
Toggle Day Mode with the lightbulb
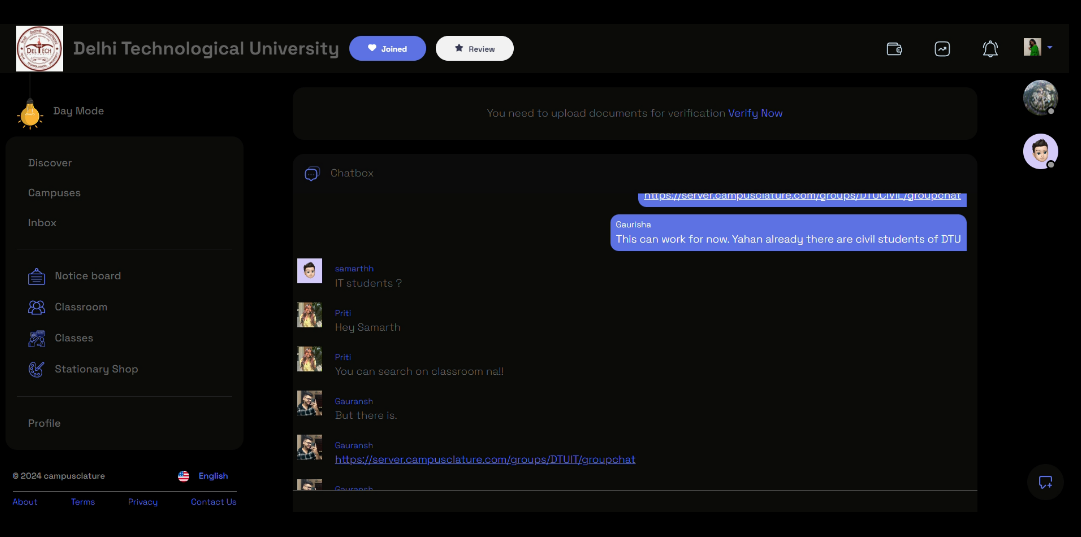[x=30, y=114]
